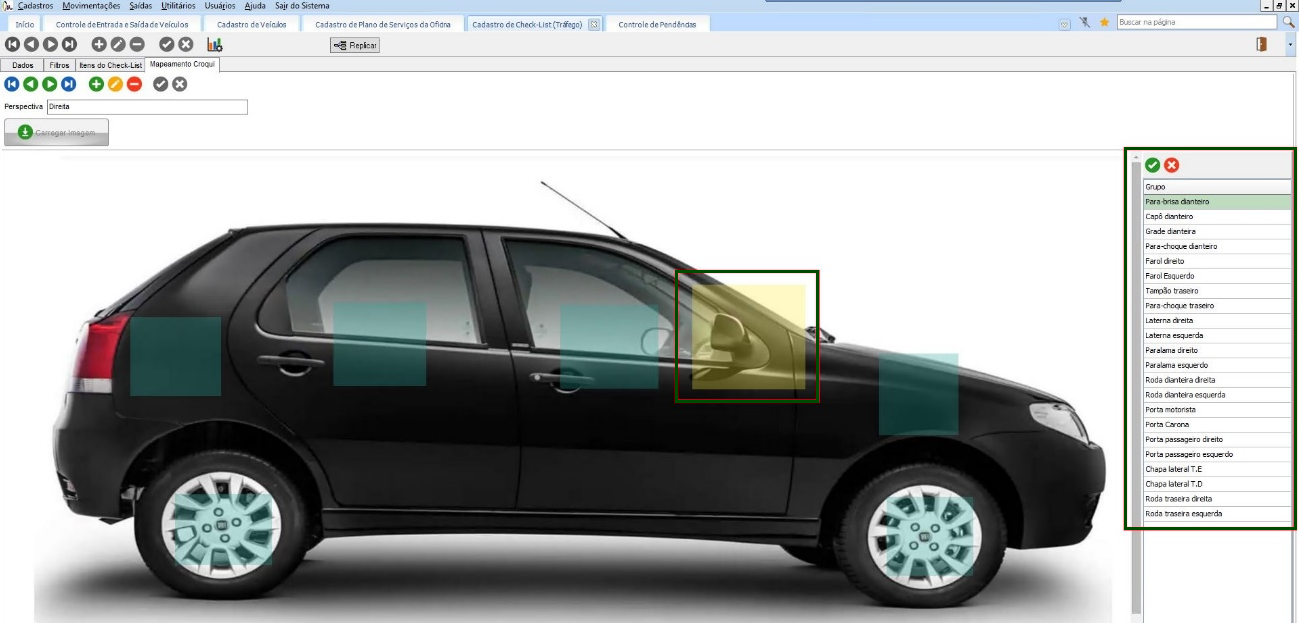The image size is (1299, 623).
Task: Click the orange favorites star
Action: click(x=1105, y=22)
